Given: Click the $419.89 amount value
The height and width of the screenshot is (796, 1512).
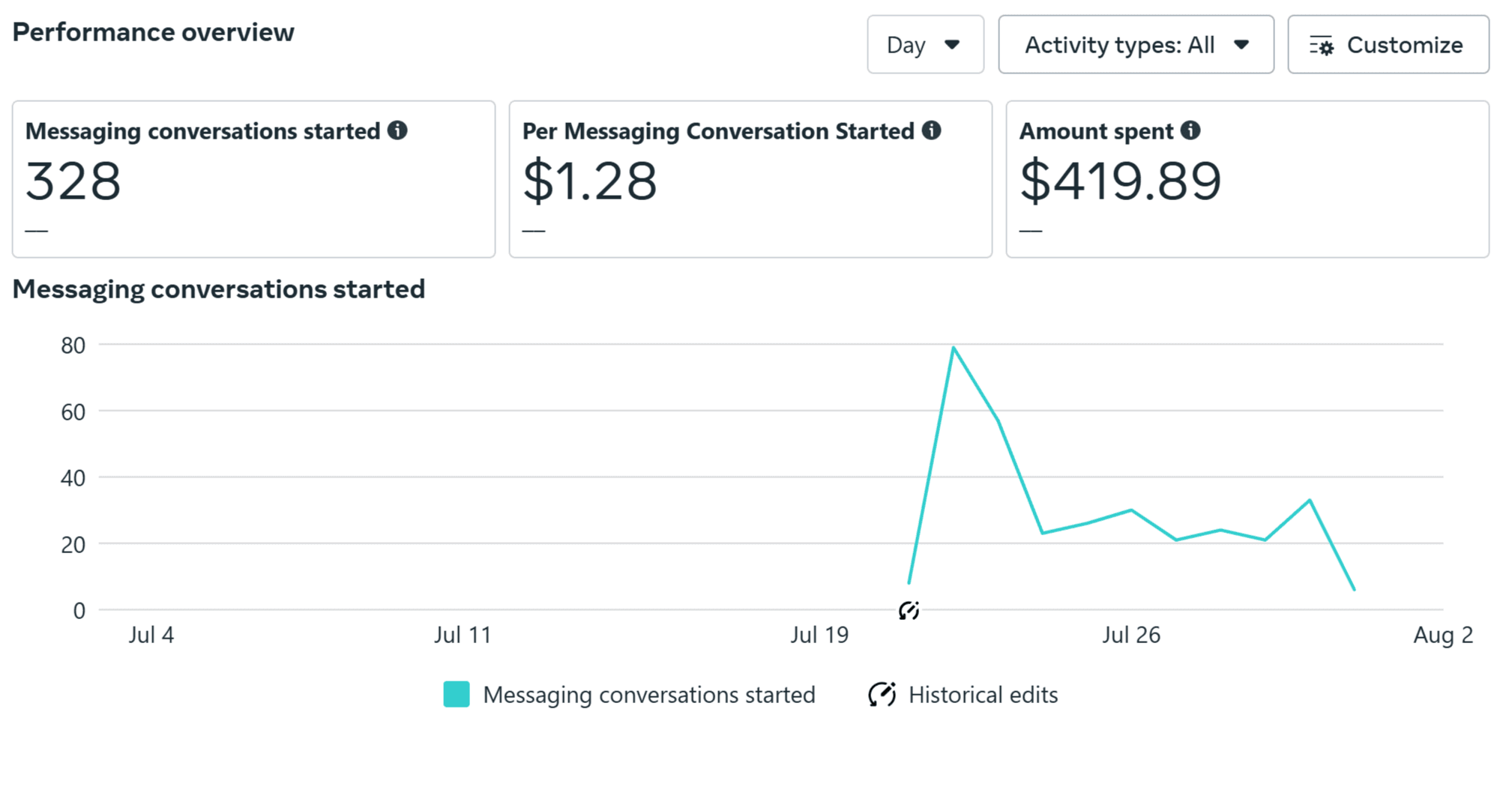Looking at the screenshot, I should coord(1120,181).
